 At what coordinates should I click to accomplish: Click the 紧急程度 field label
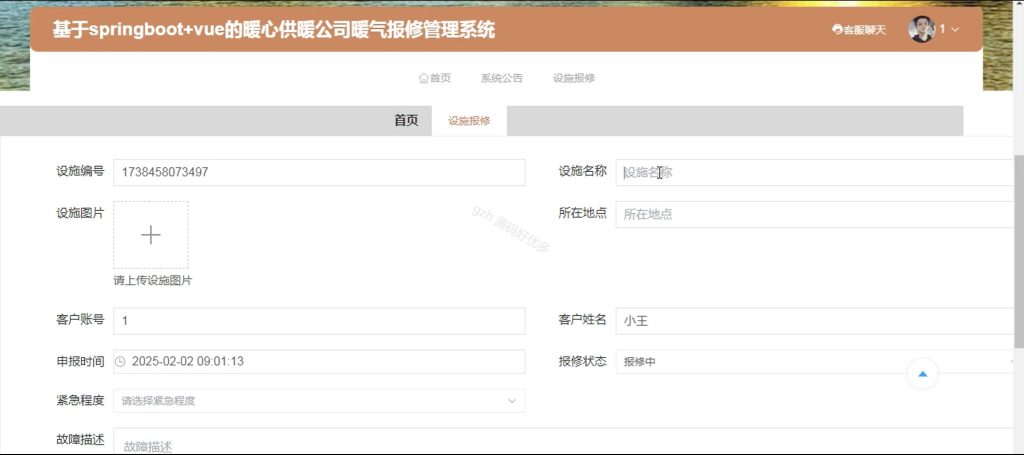click(x=80, y=400)
